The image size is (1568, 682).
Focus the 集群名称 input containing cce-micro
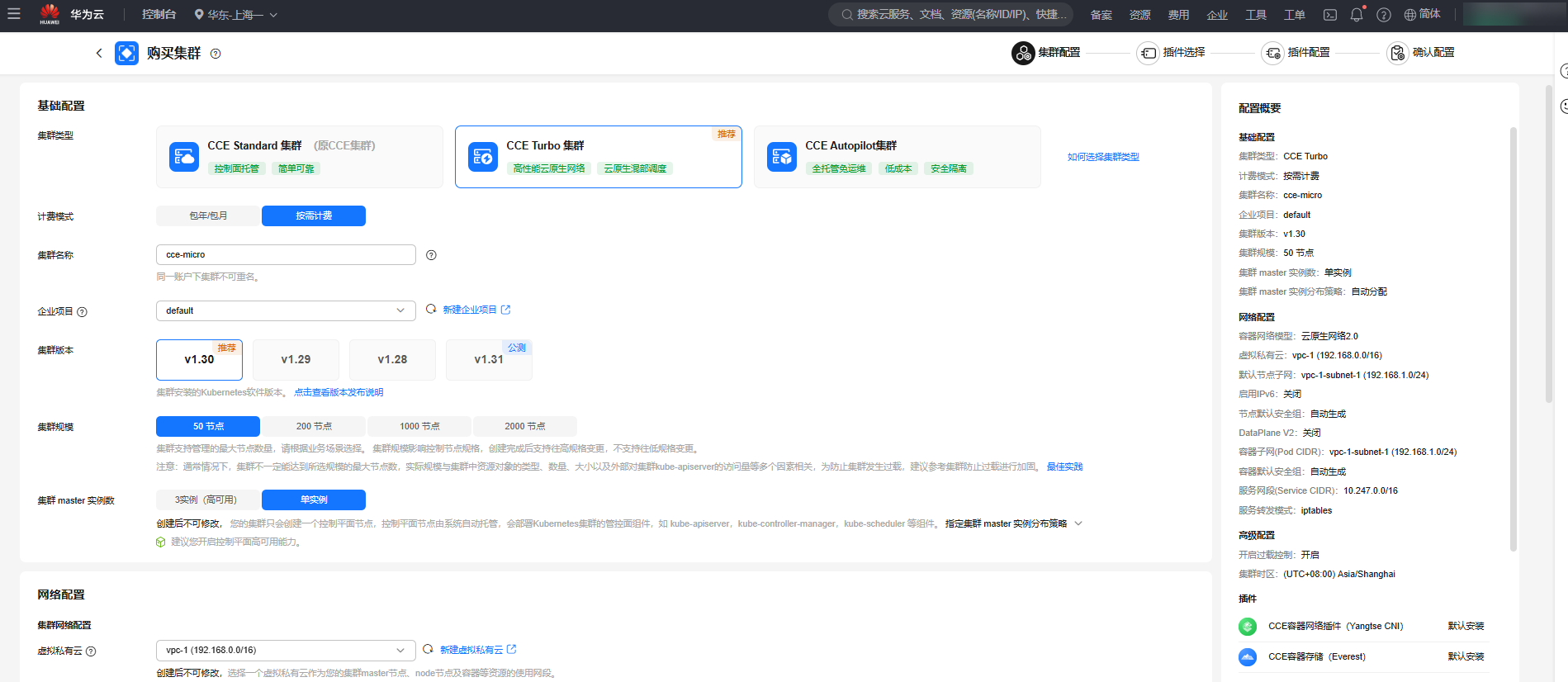click(x=286, y=254)
